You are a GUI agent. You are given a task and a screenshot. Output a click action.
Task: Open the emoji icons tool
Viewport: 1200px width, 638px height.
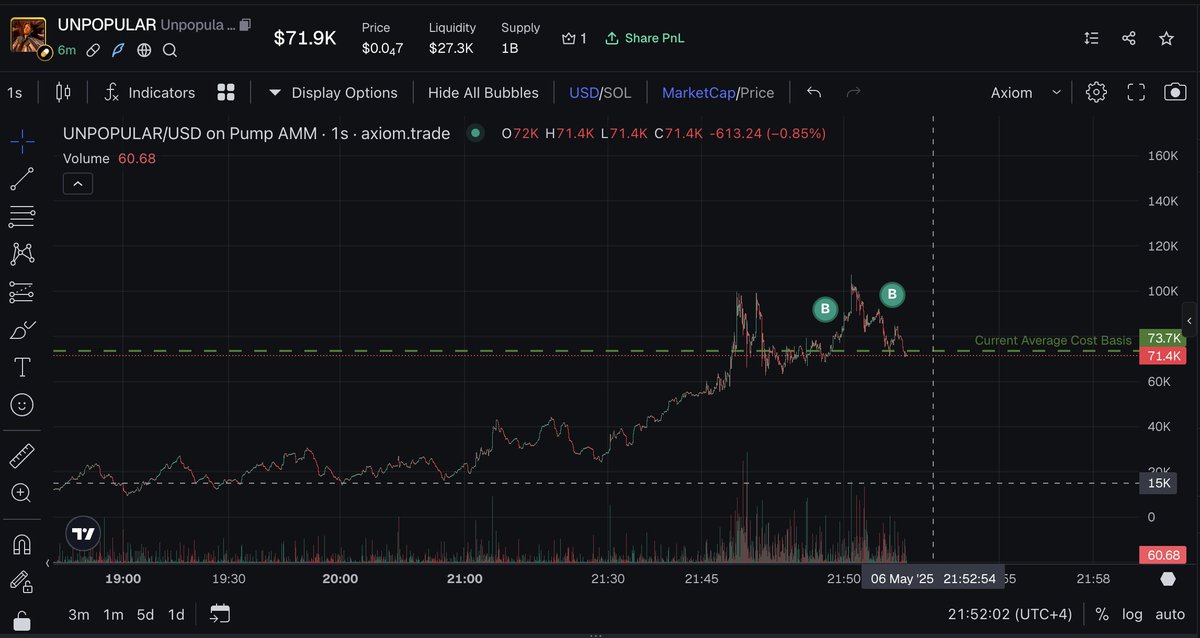point(22,405)
